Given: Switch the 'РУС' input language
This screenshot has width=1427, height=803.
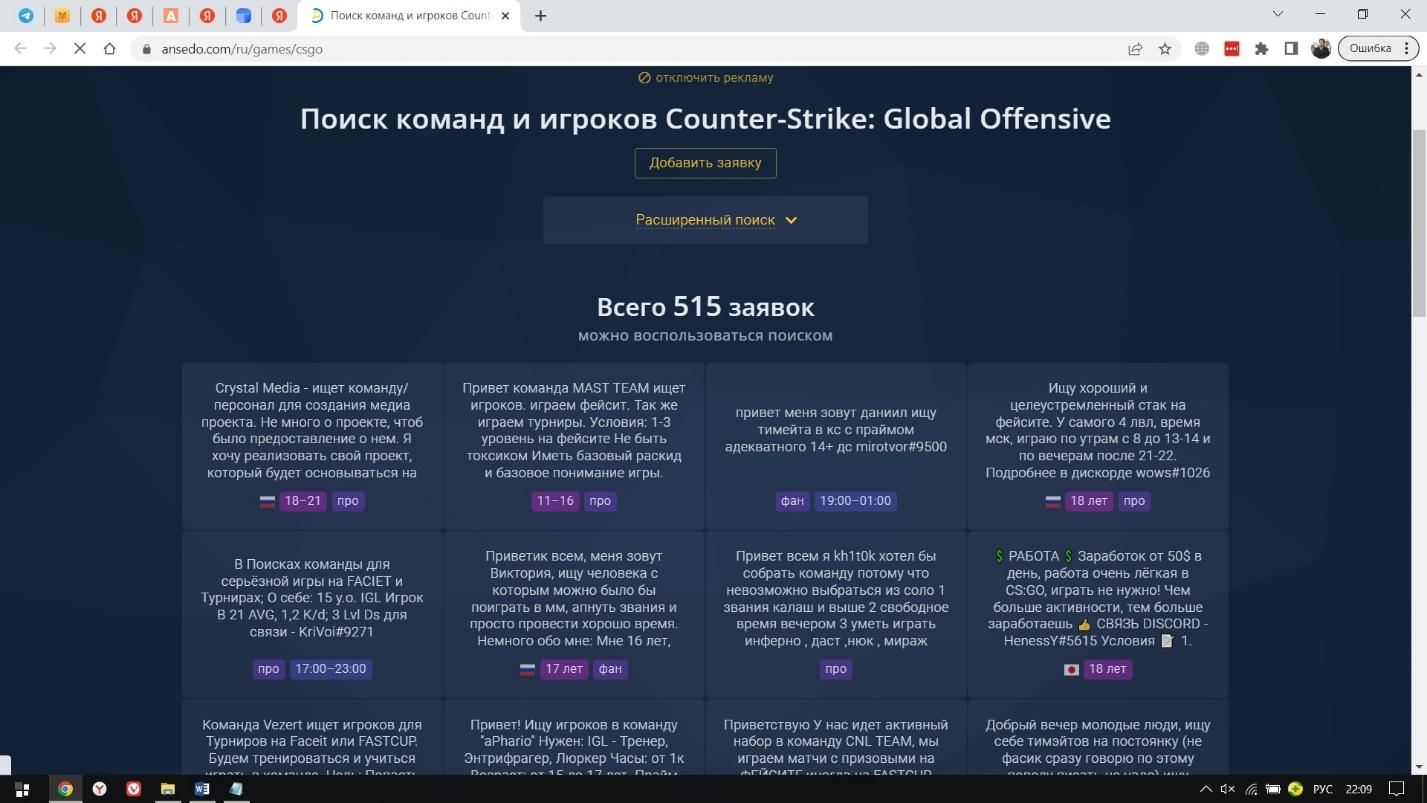Looking at the screenshot, I should click(1323, 789).
